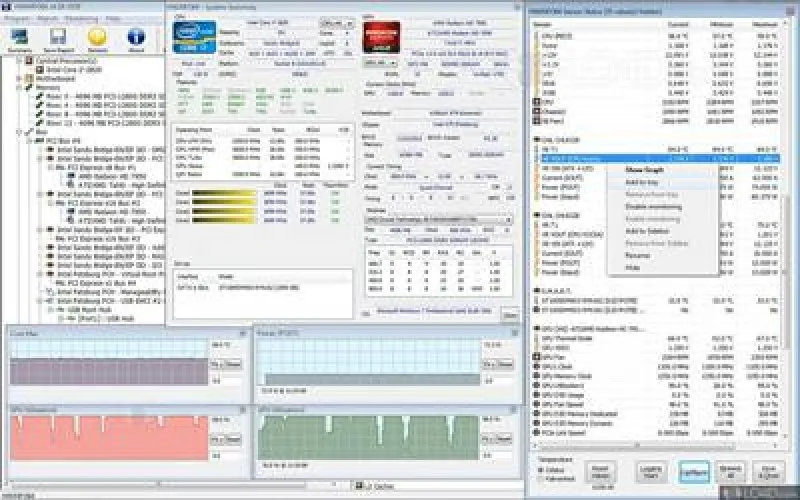
Task: Click the Logging Start button
Action: coord(651,472)
